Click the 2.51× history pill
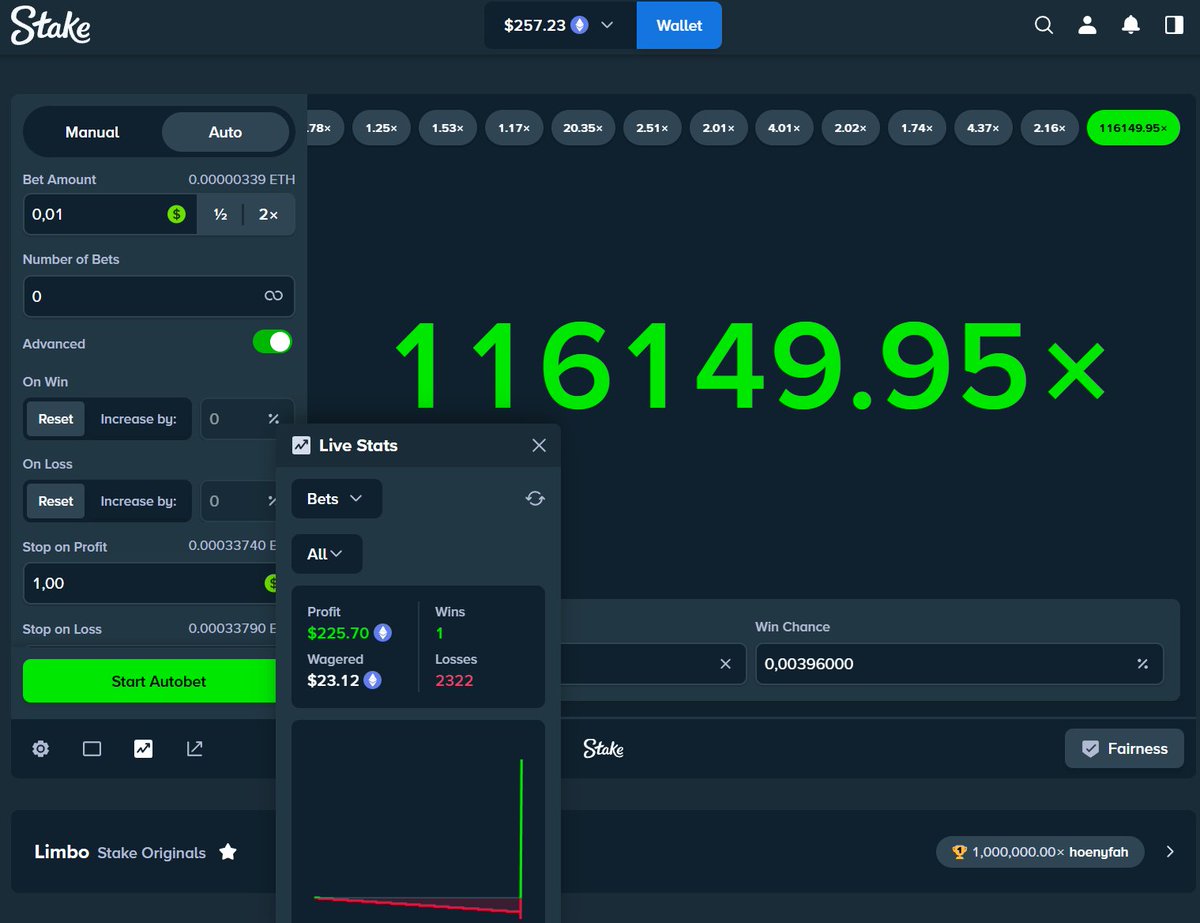The width and height of the screenshot is (1200, 923). 652,128
